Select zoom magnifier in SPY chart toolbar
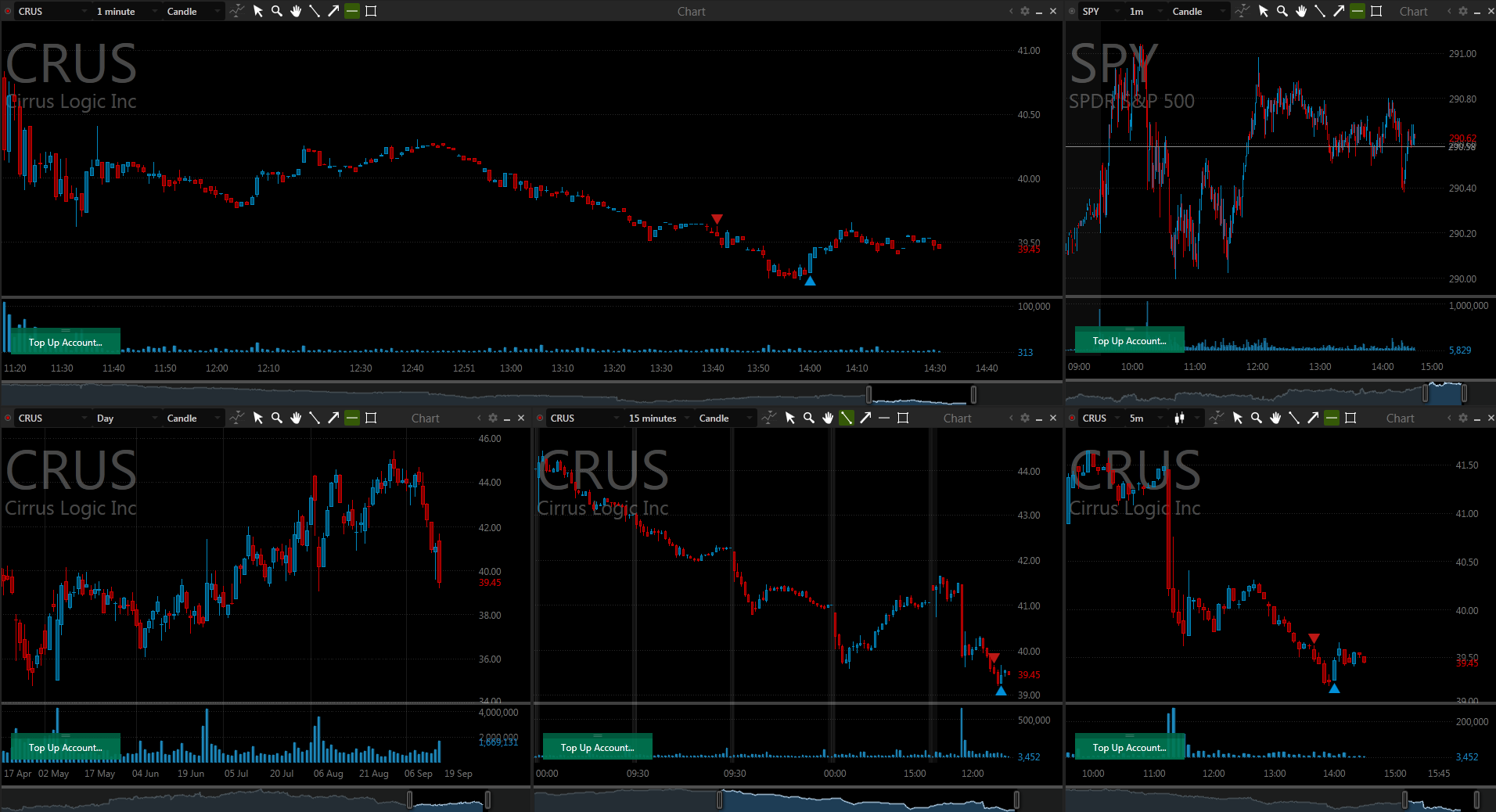 (1282, 11)
